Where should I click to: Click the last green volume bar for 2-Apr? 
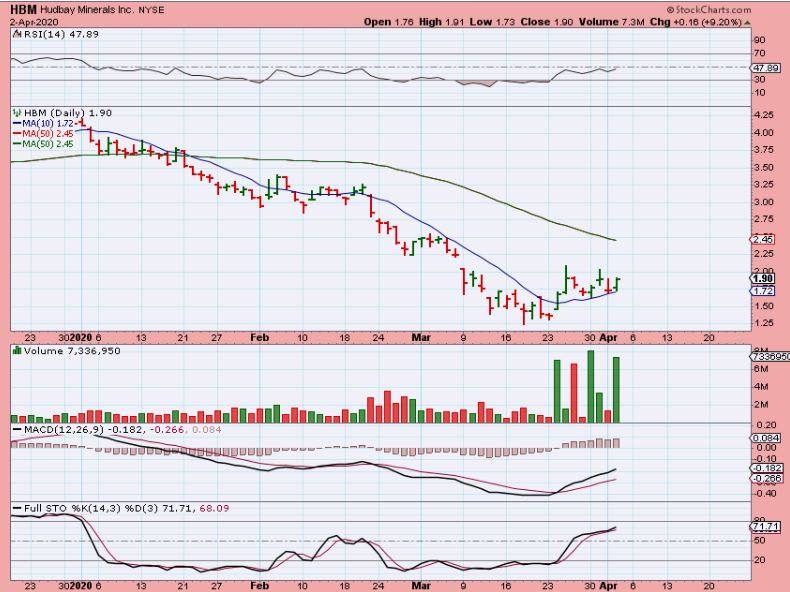616,389
